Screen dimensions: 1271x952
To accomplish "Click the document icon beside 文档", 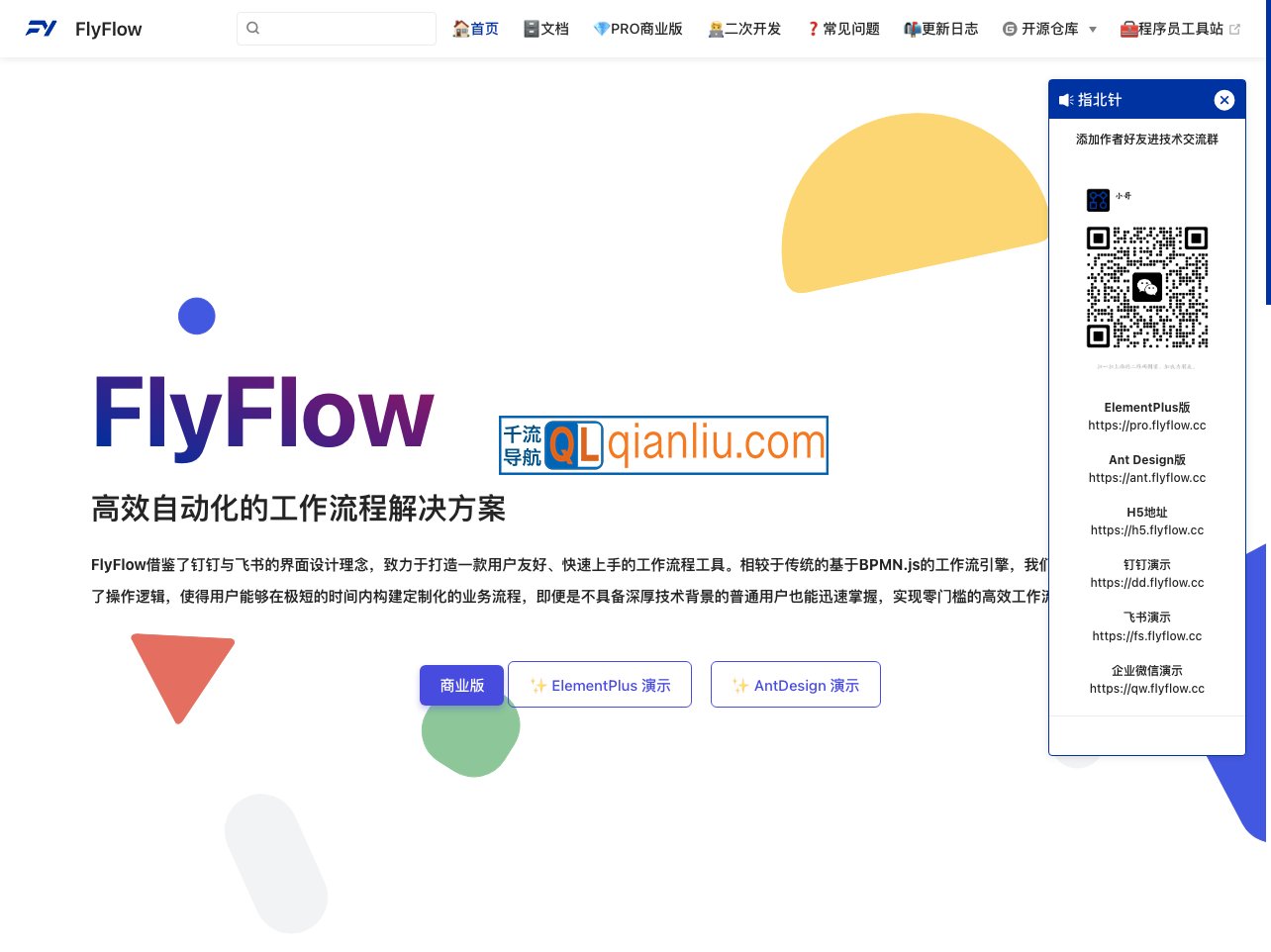I will click(x=530, y=29).
